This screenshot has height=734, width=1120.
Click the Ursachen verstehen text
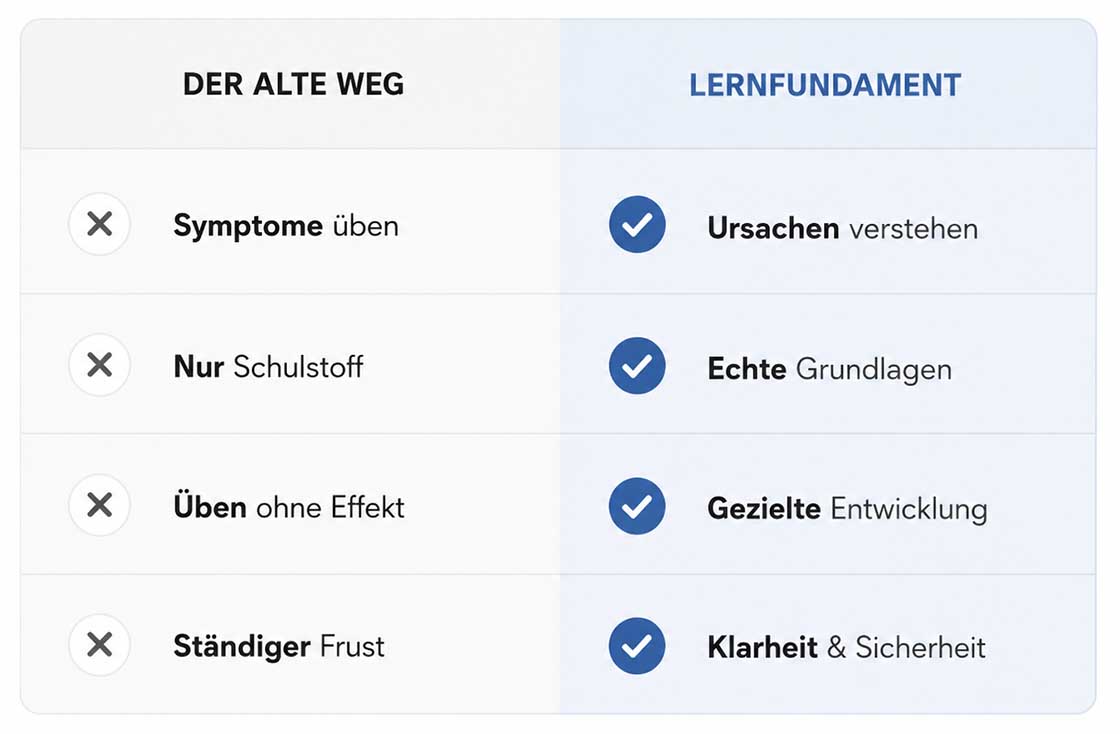tap(842, 229)
